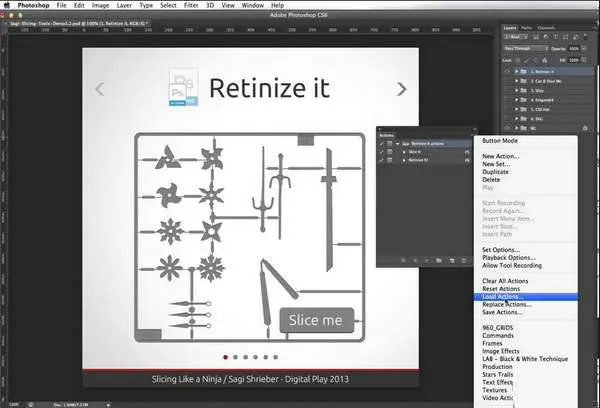Hide the BG layer group
This screenshot has width=600, height=408.
pyautogui.click(x=508, y=129)
